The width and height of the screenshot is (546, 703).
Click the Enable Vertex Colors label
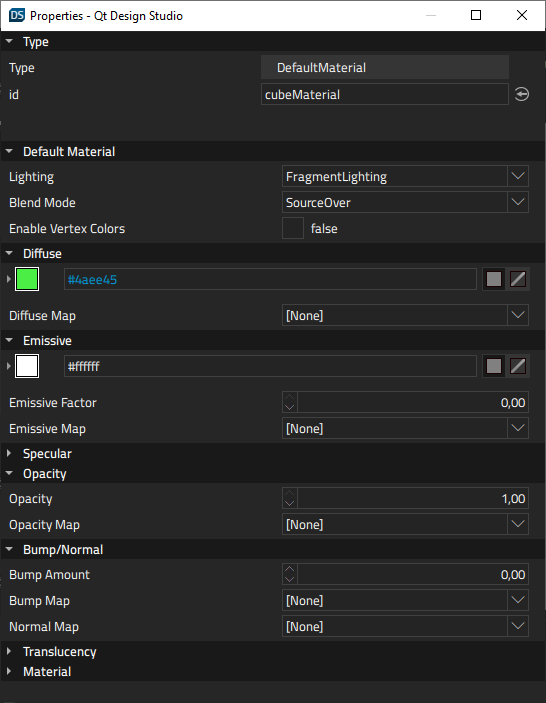[67, 229]
